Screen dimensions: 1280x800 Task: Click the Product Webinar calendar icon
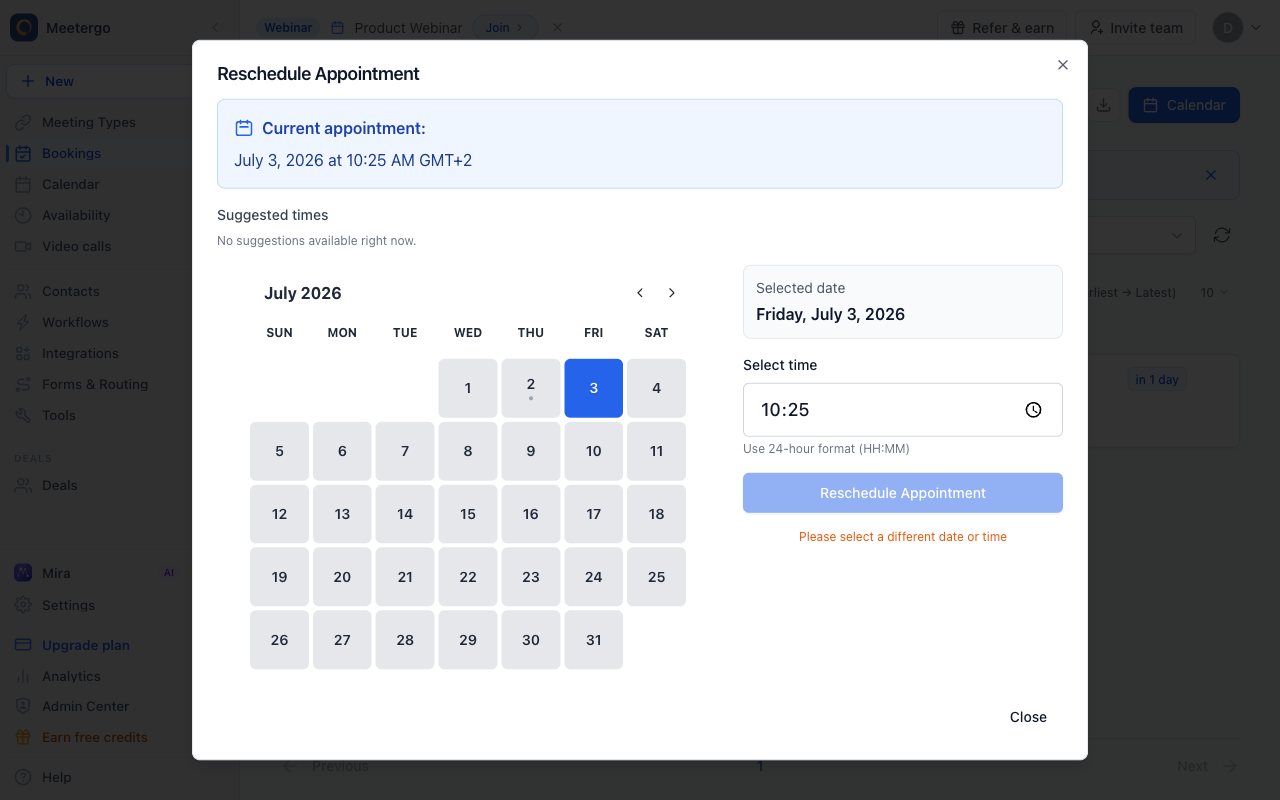[338, 28]
